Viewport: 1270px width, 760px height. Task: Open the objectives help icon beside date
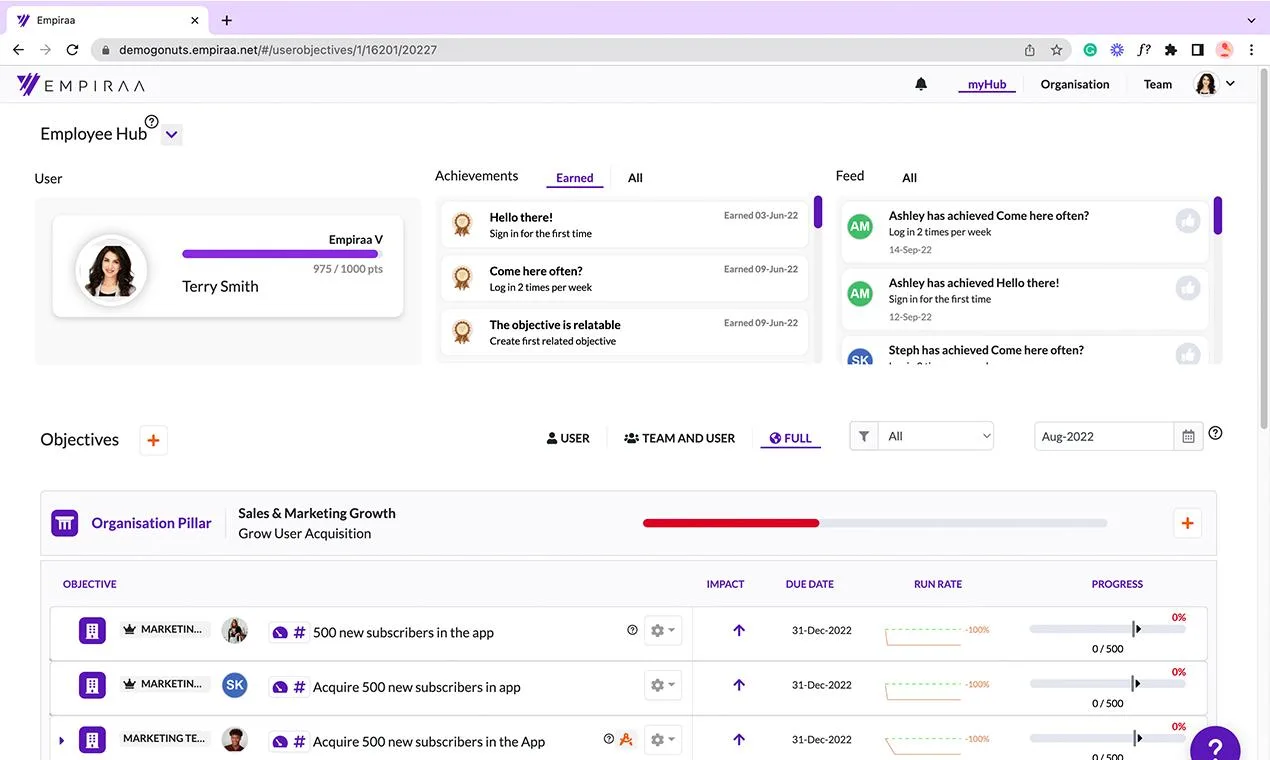(1216, 433)
